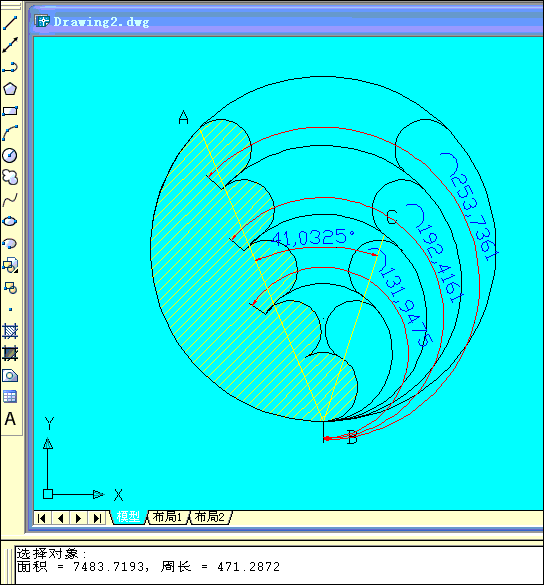The width and height of the screenshot is (544, 585).
Task: Select the Circle tool
Action: [x=10, y=155]
